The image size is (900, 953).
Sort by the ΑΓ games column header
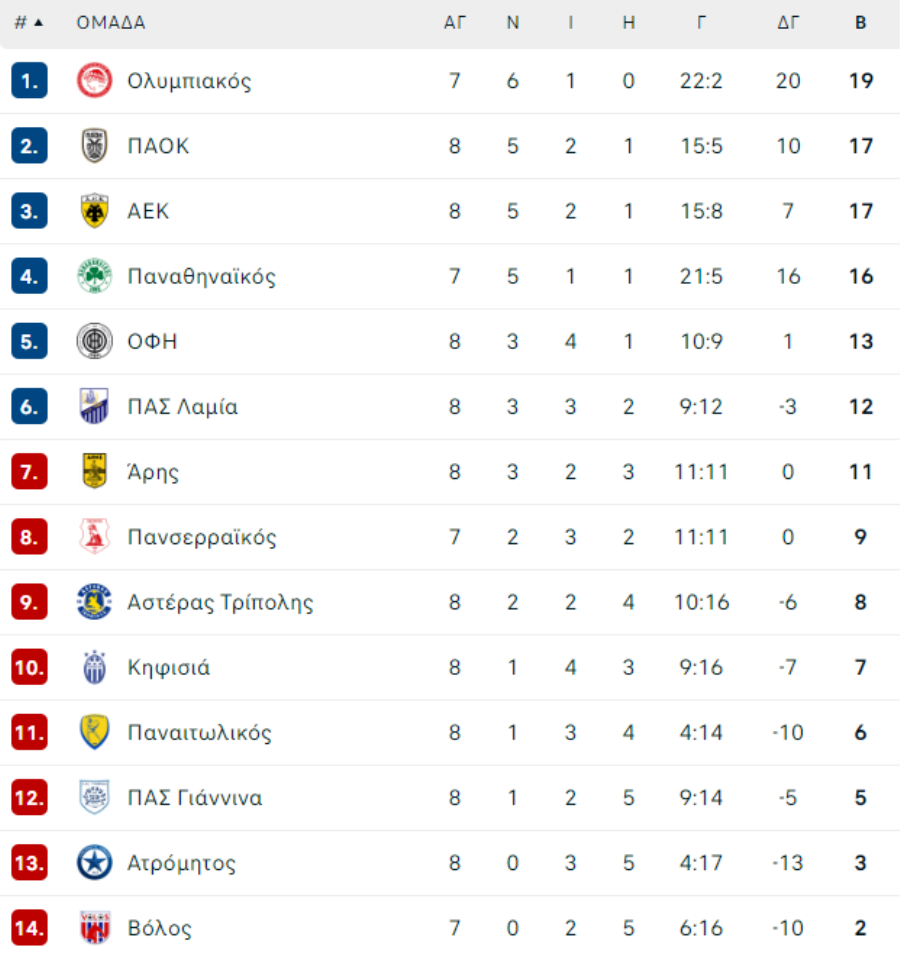[455, 23]
